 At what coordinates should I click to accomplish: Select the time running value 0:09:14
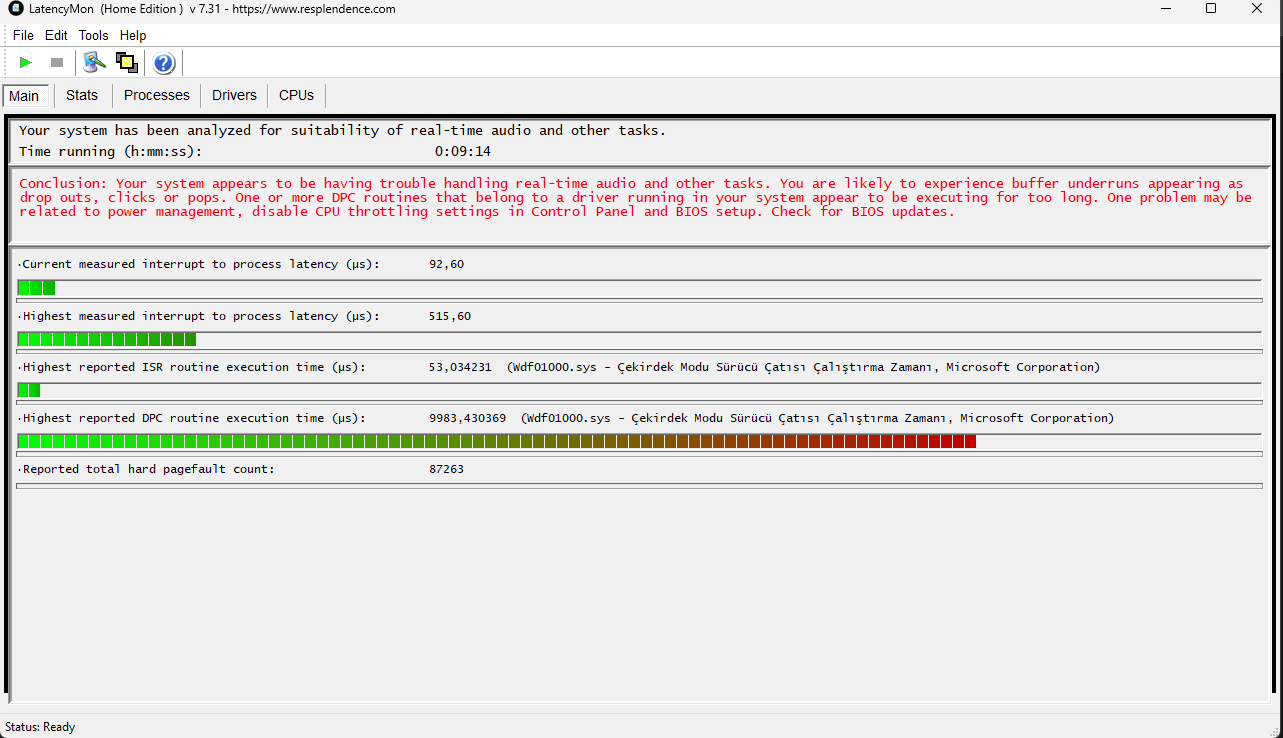coord(462,152)
